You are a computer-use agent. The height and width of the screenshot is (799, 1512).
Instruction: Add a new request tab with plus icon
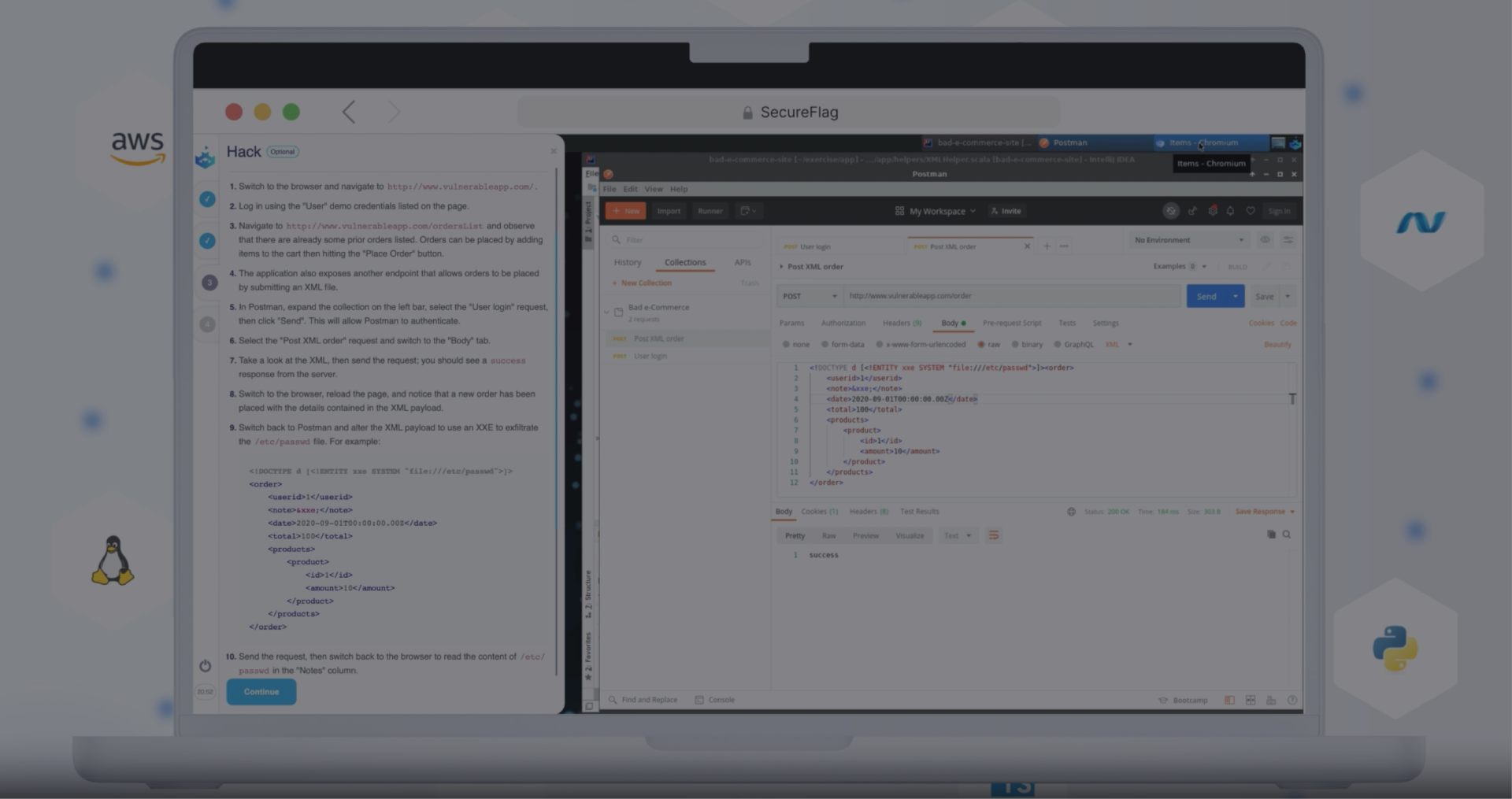(x=1047, y=246)
